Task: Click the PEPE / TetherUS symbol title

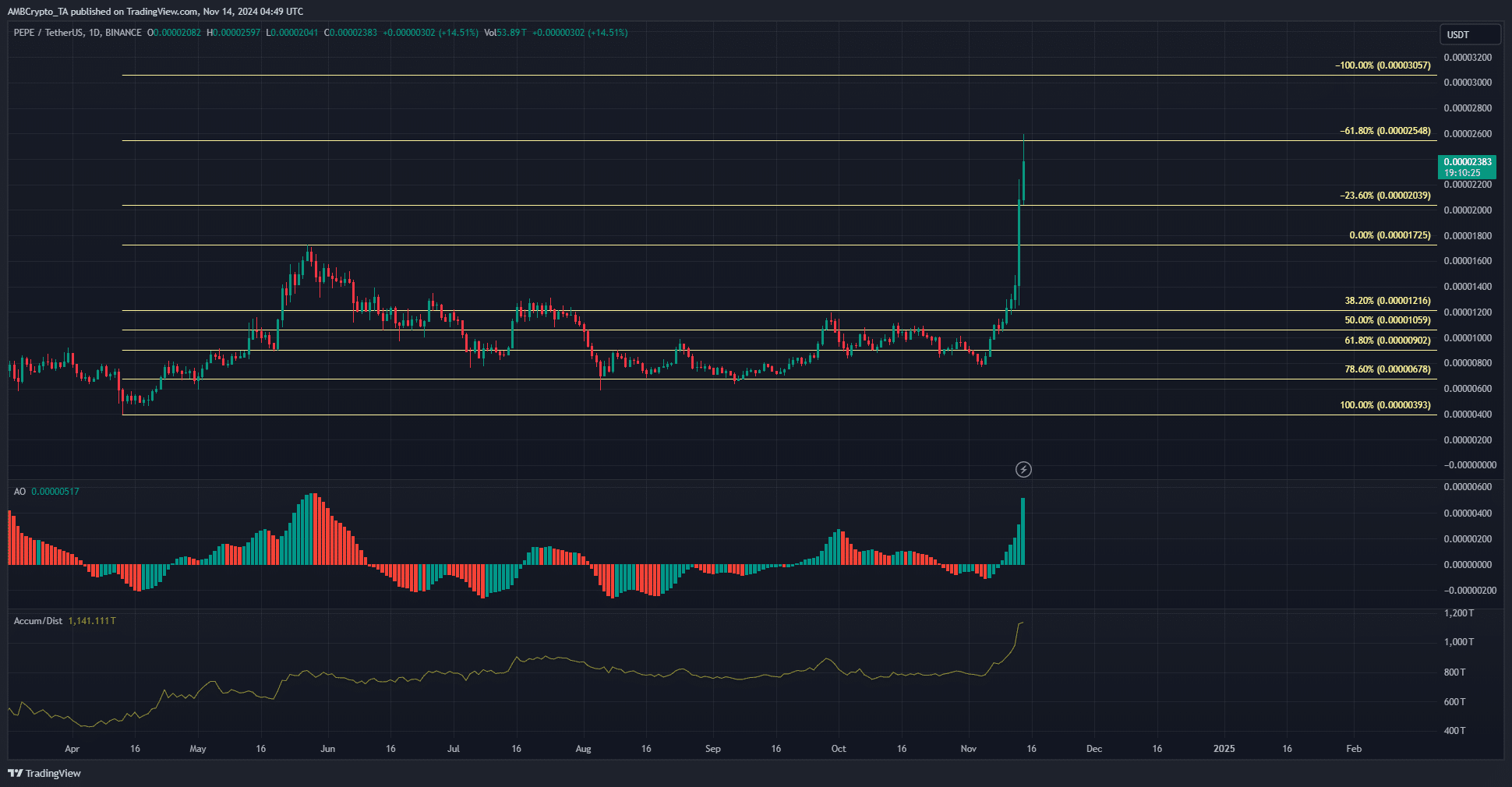Action: [x=78, y=33]
